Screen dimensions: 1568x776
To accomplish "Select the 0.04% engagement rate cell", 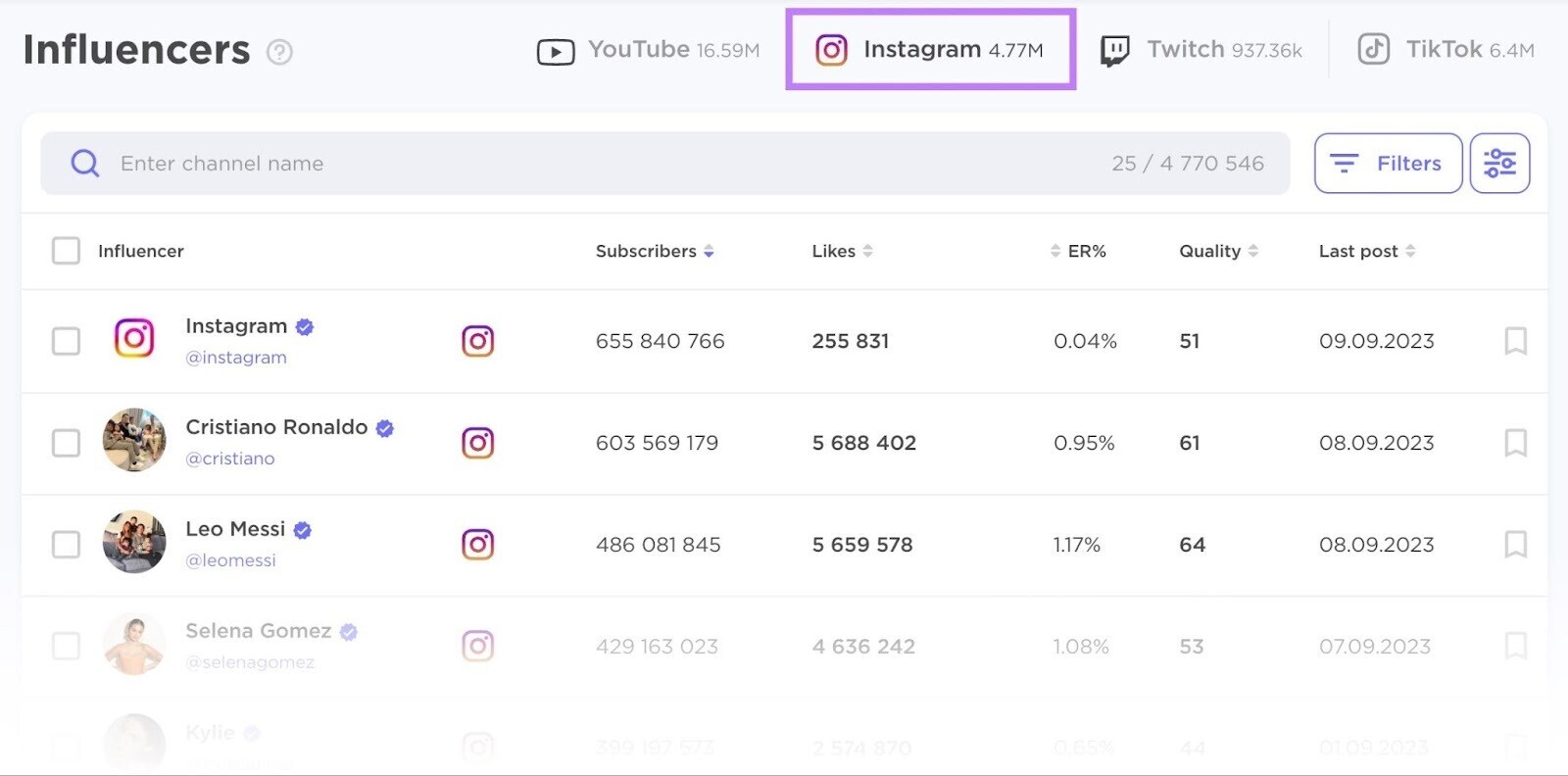I will click(1085, 341).
